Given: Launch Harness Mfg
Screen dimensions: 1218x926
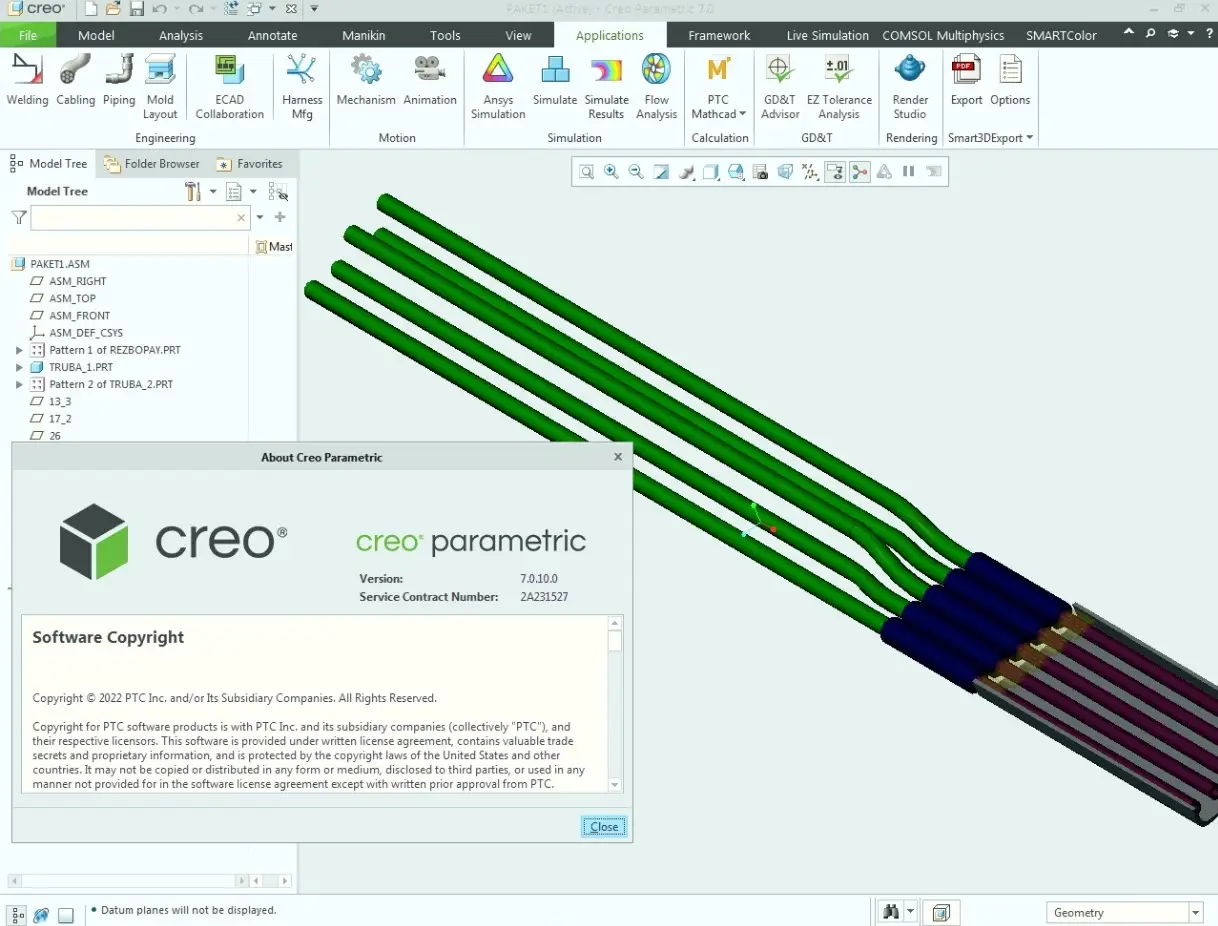Looking at the screenshot, I should click(x=302, y=87).
